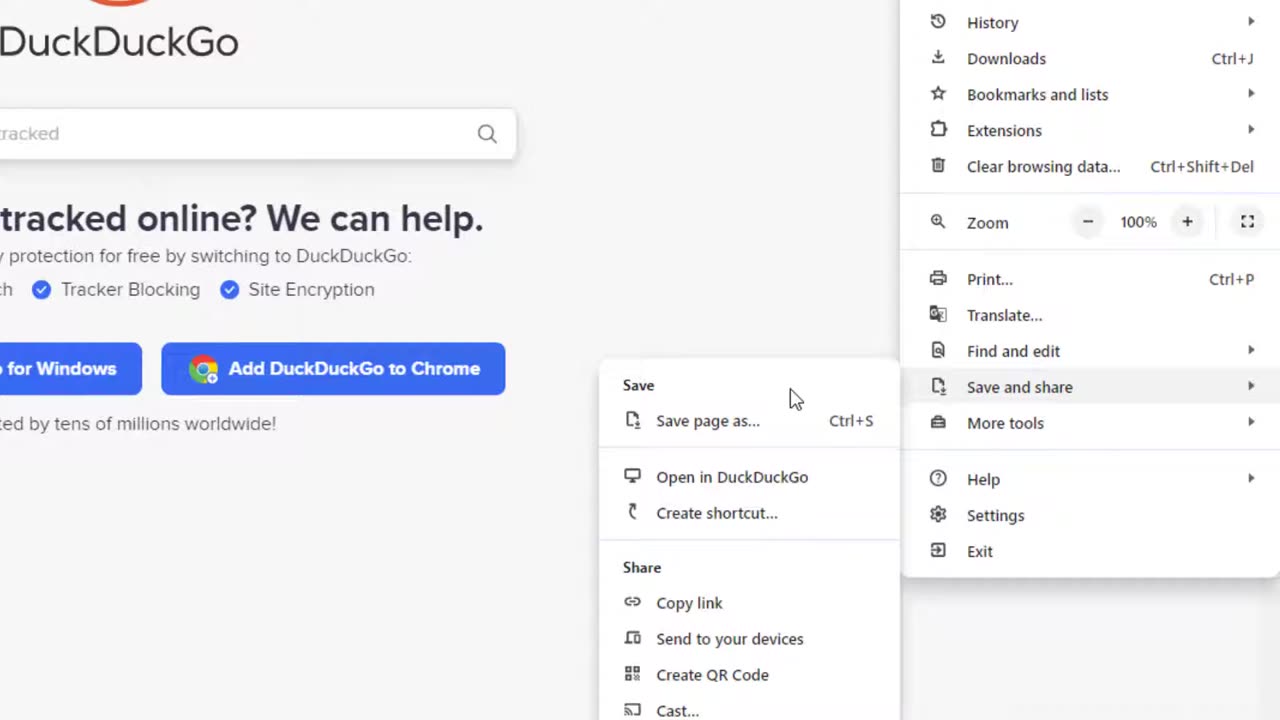Choose Copy link under Share
The height and width of the screenshot is (720, 1280).
tap(749, 603)
